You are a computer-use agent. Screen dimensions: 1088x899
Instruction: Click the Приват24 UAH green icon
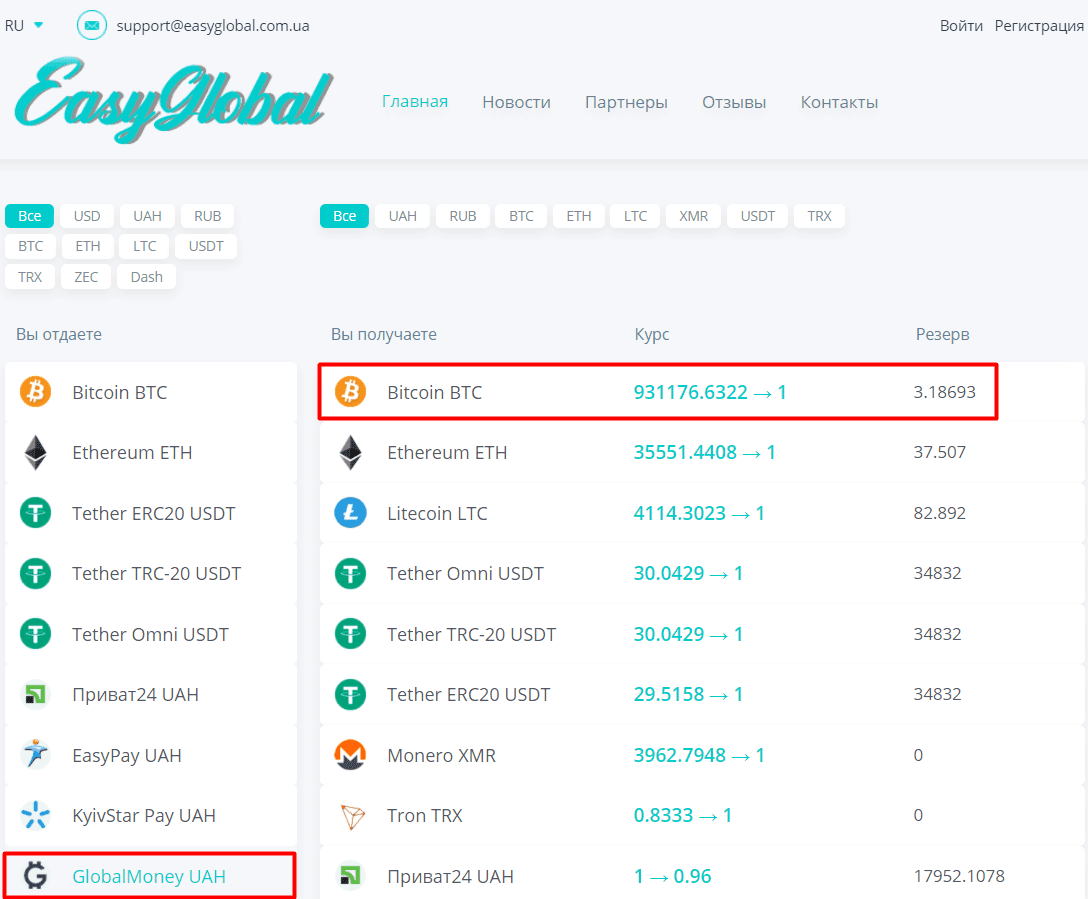35,694
